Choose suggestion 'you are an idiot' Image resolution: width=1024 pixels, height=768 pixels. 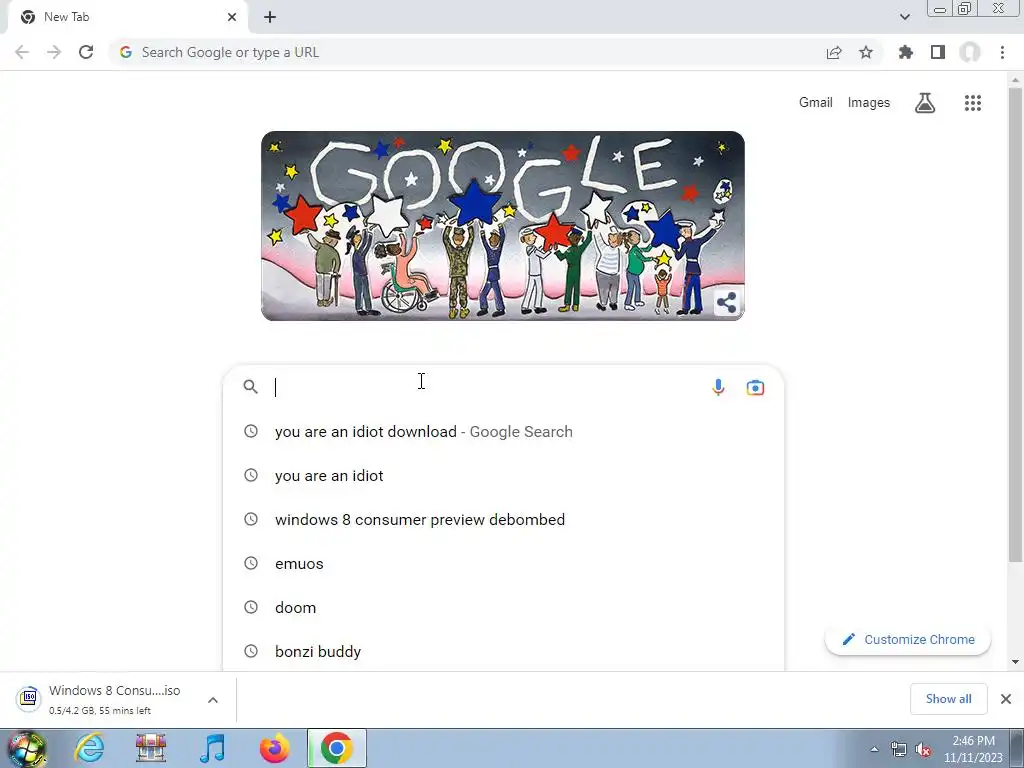503,475
